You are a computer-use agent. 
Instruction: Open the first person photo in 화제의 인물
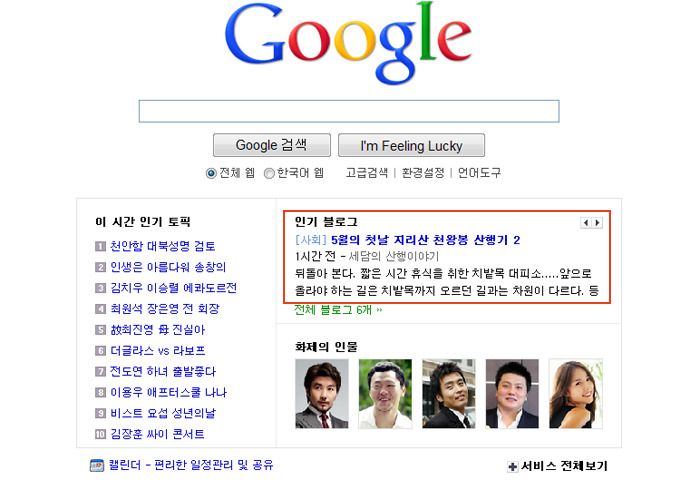[322, 394]
